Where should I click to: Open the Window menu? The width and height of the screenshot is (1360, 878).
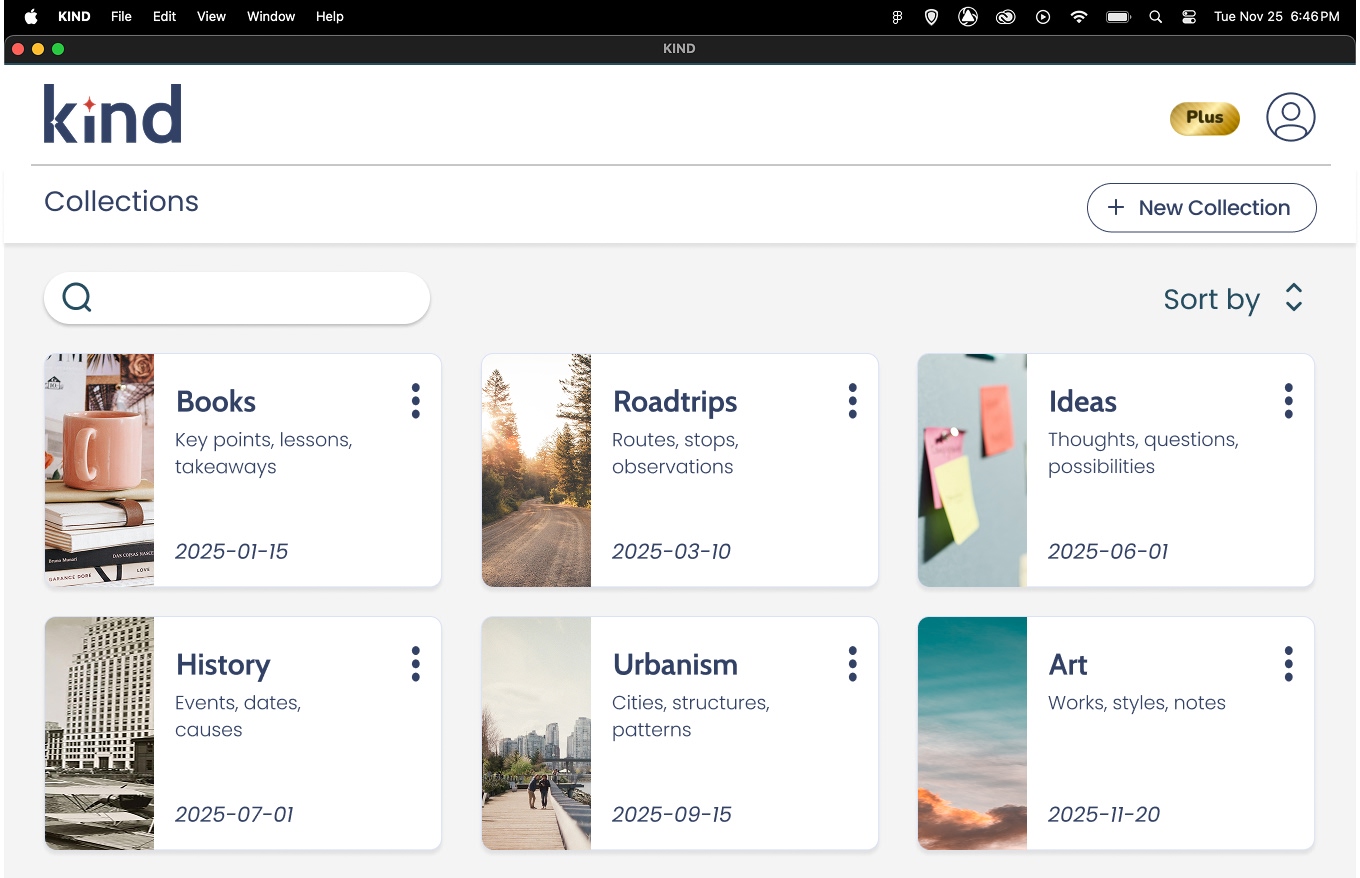click(271, 17)
